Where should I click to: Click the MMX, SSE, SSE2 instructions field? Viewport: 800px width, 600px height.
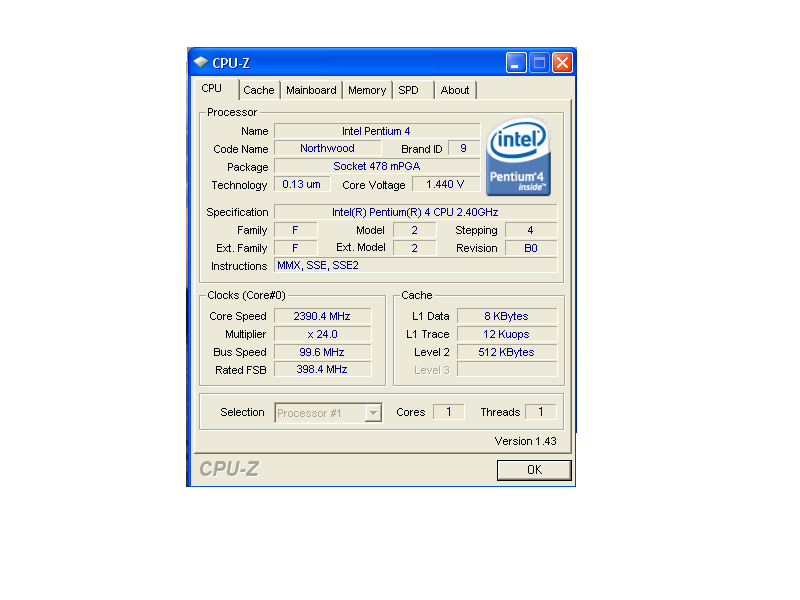(415, 265)
